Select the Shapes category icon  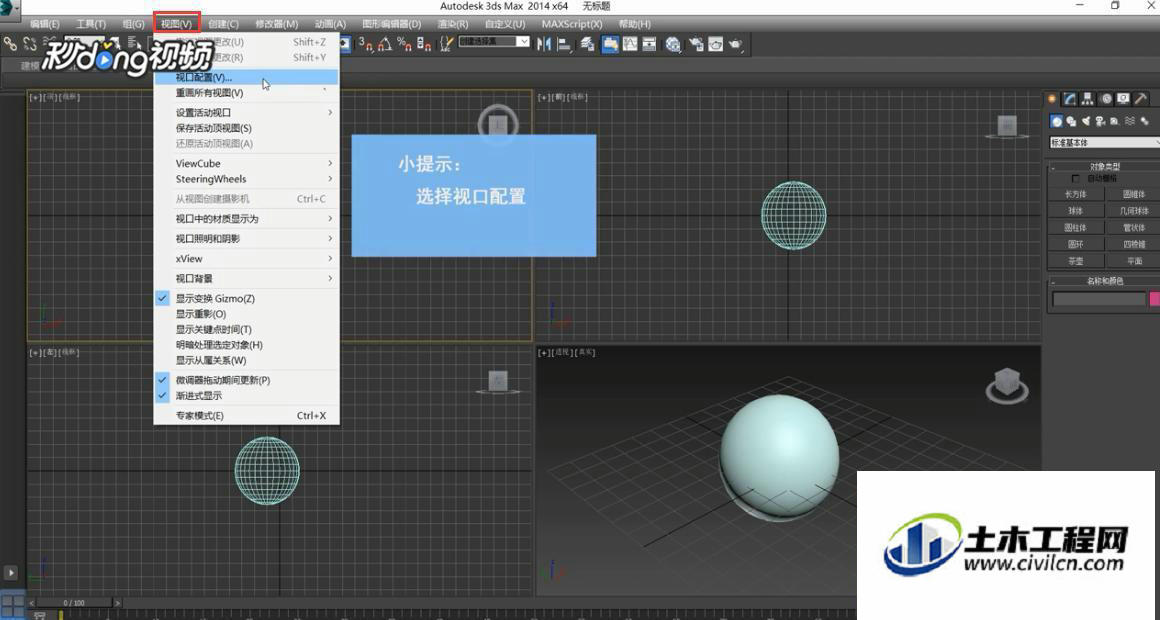tap(1070, 121)
